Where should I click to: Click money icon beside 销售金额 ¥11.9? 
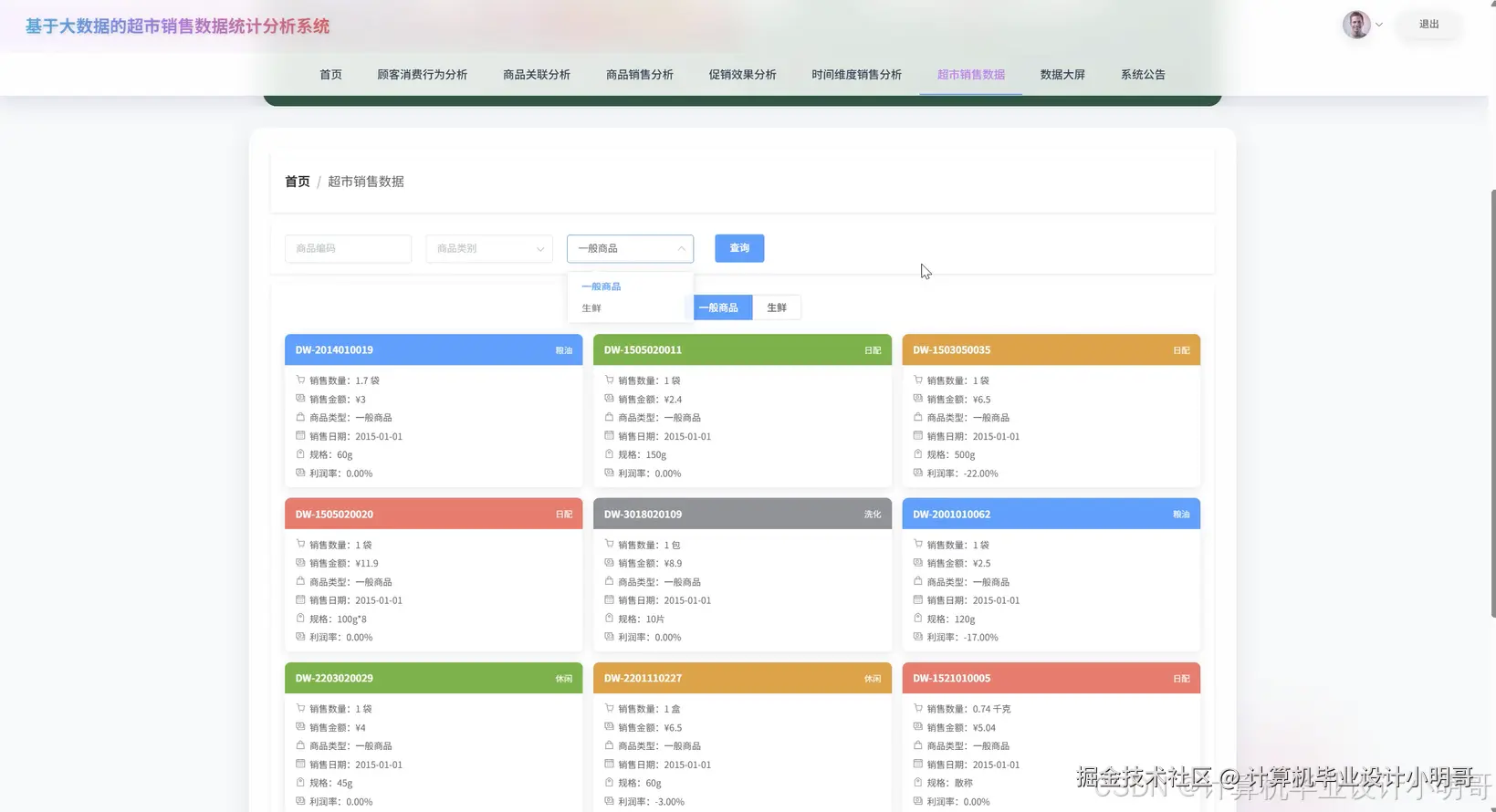click(x=300, y=563)
